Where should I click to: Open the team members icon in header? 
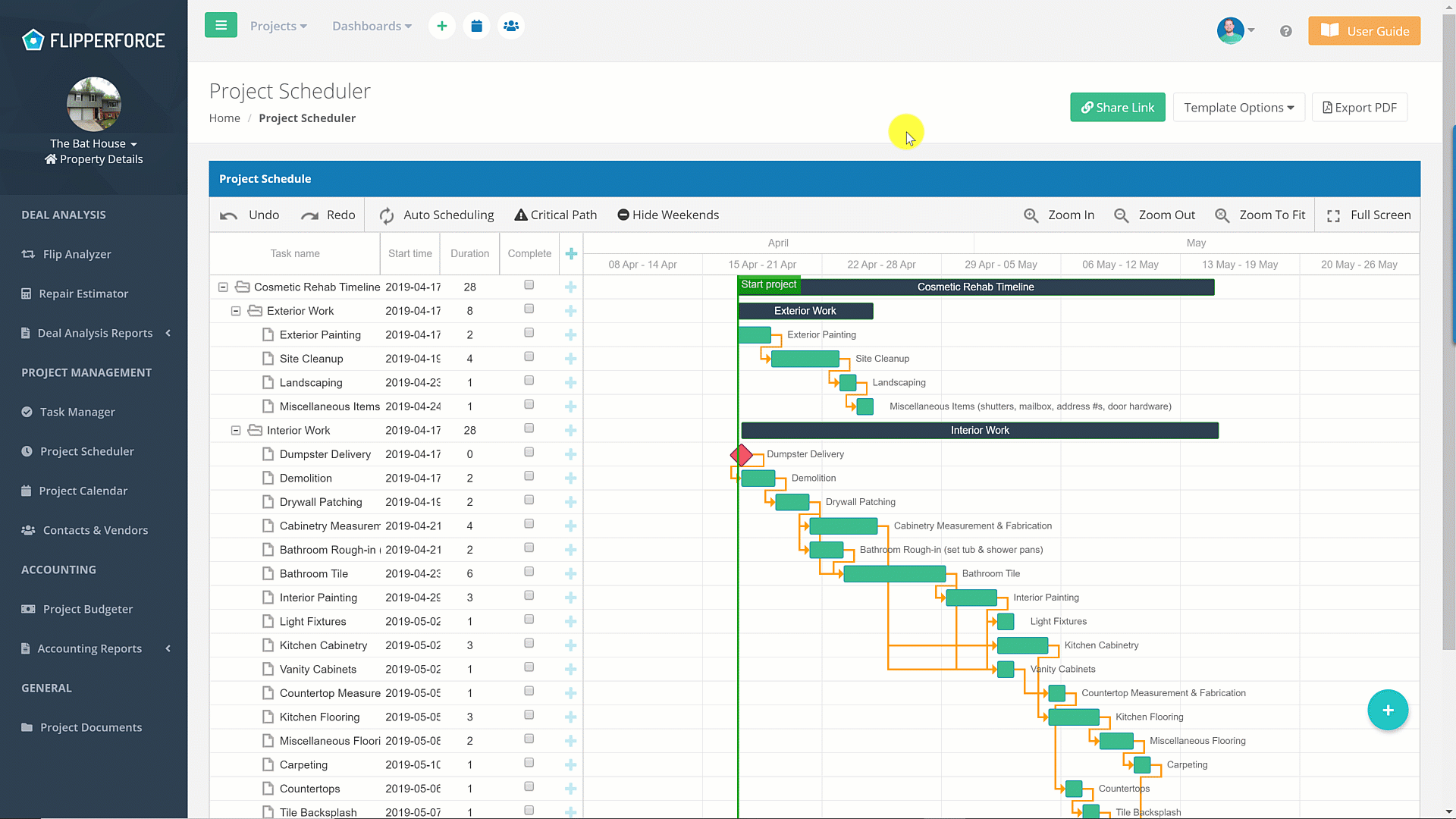pyautogui.click(x=511, y=26)
